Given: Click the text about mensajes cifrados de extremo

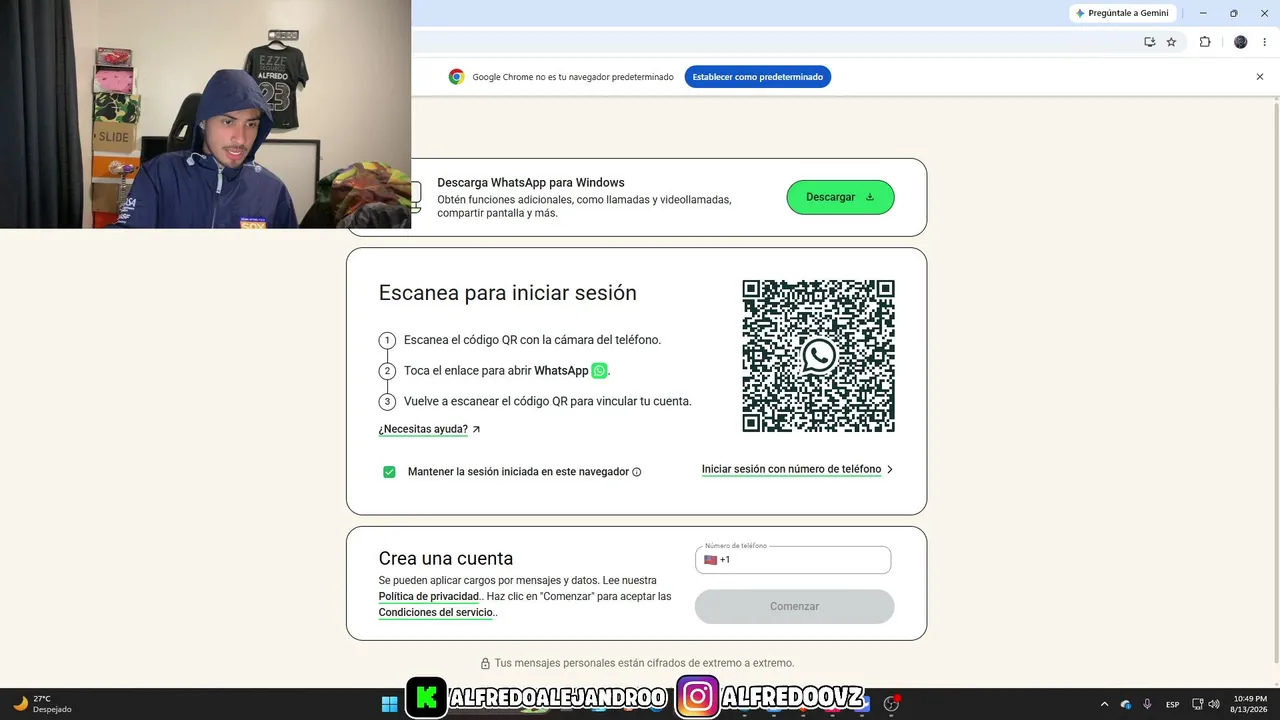Looking at the screenshot, I should [644, 663].
